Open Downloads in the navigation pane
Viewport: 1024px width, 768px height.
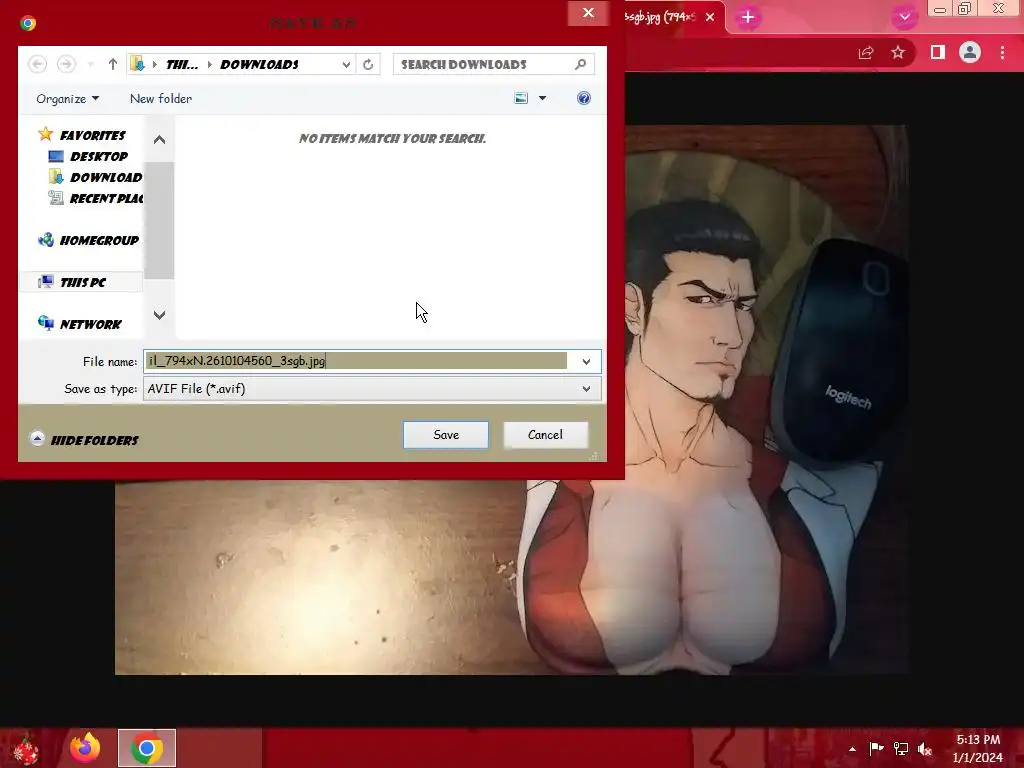[x=95, y=177]
